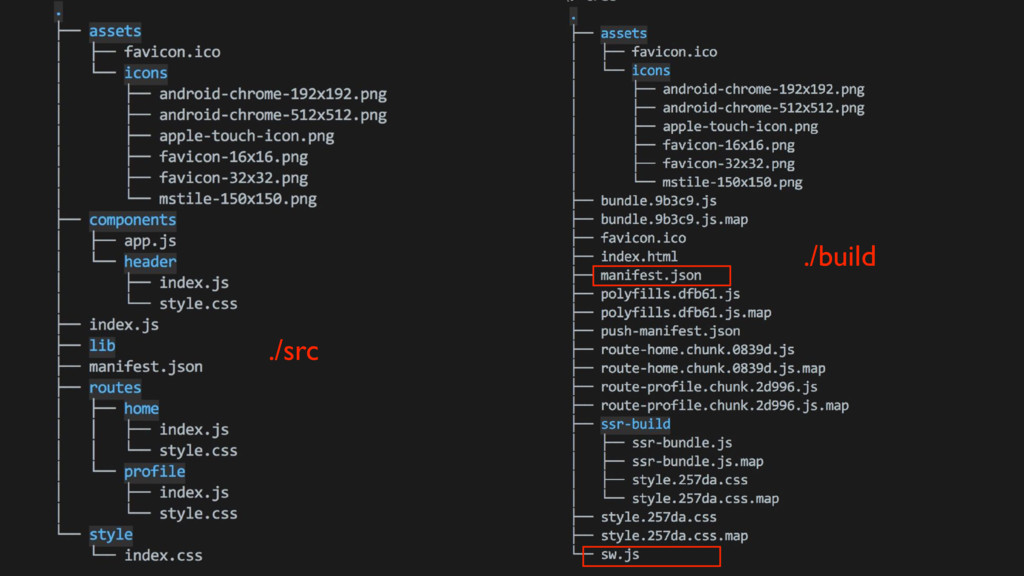The width and height of the screenshot is (1024, 576).
Task: Click the style folder in src tree
Action: (111, 535)
